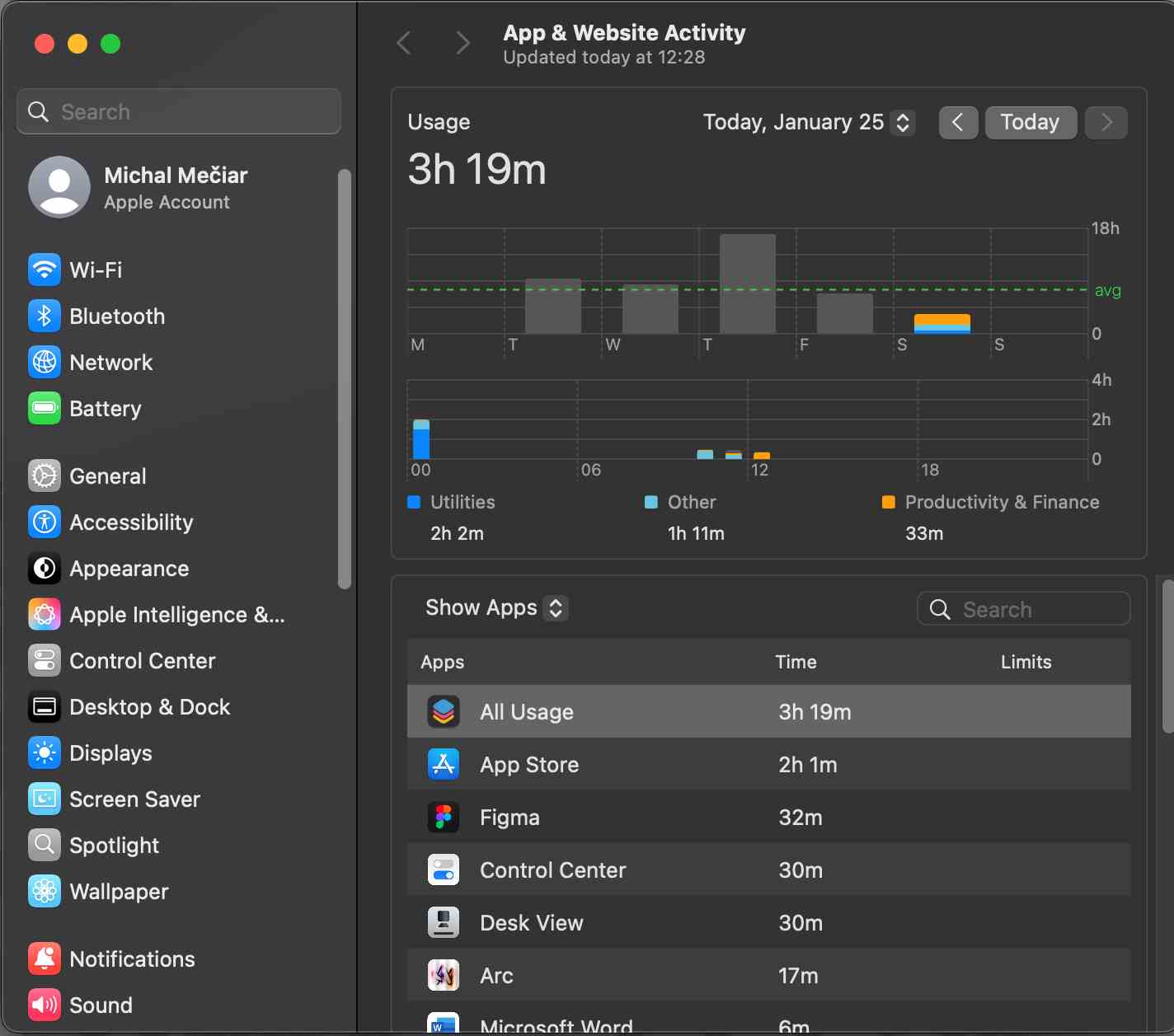Click Utilities 2h 2m value
1174x1036 pixels.
[x=457, y=533]
